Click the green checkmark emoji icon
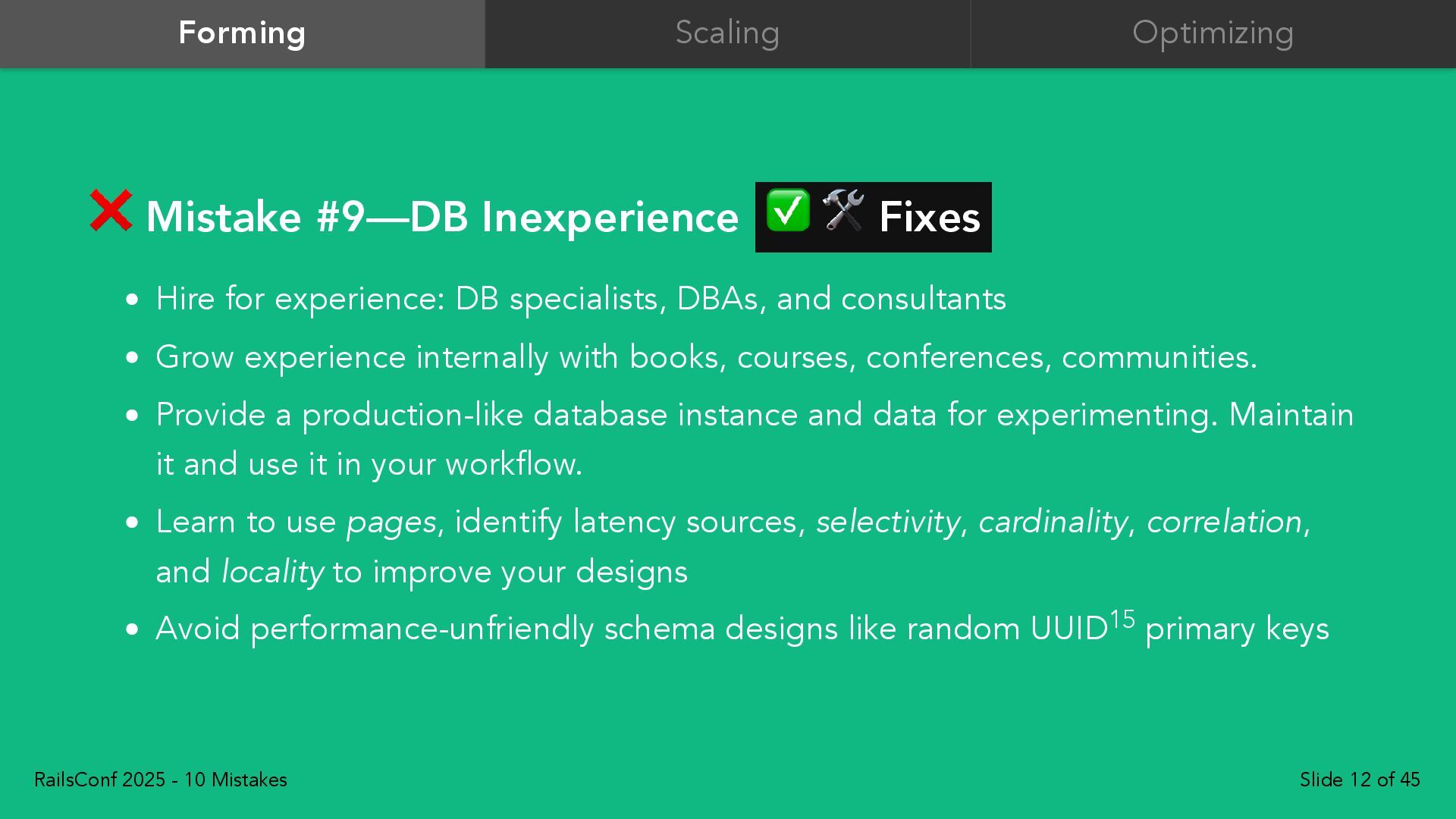The height and width of the screenshot is (819, 1456). coord(788,210)
